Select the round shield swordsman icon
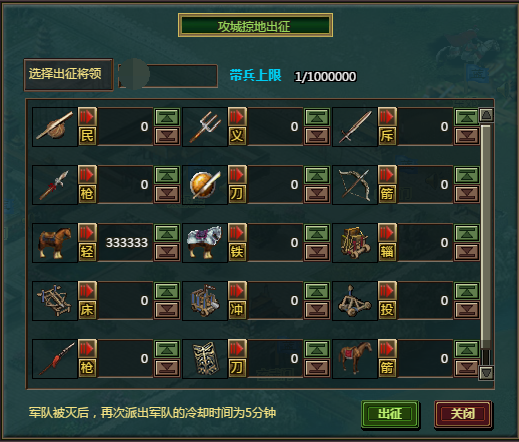The width and height of the screenshot is (519, 442). [205, 185]
